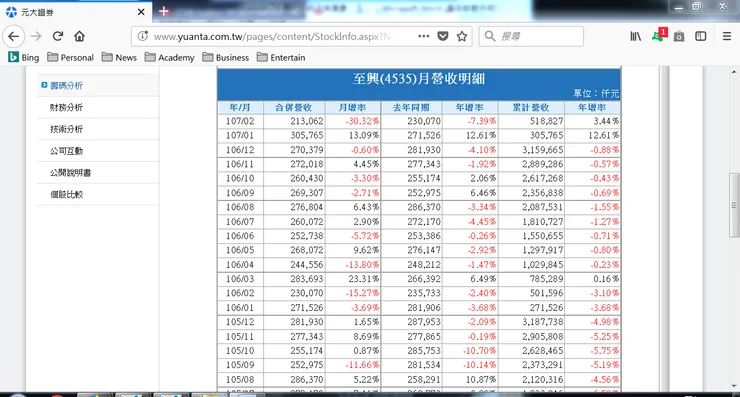The image size is (740, 397).
Task: Reload the current page
Action: [x=58, y=36]
